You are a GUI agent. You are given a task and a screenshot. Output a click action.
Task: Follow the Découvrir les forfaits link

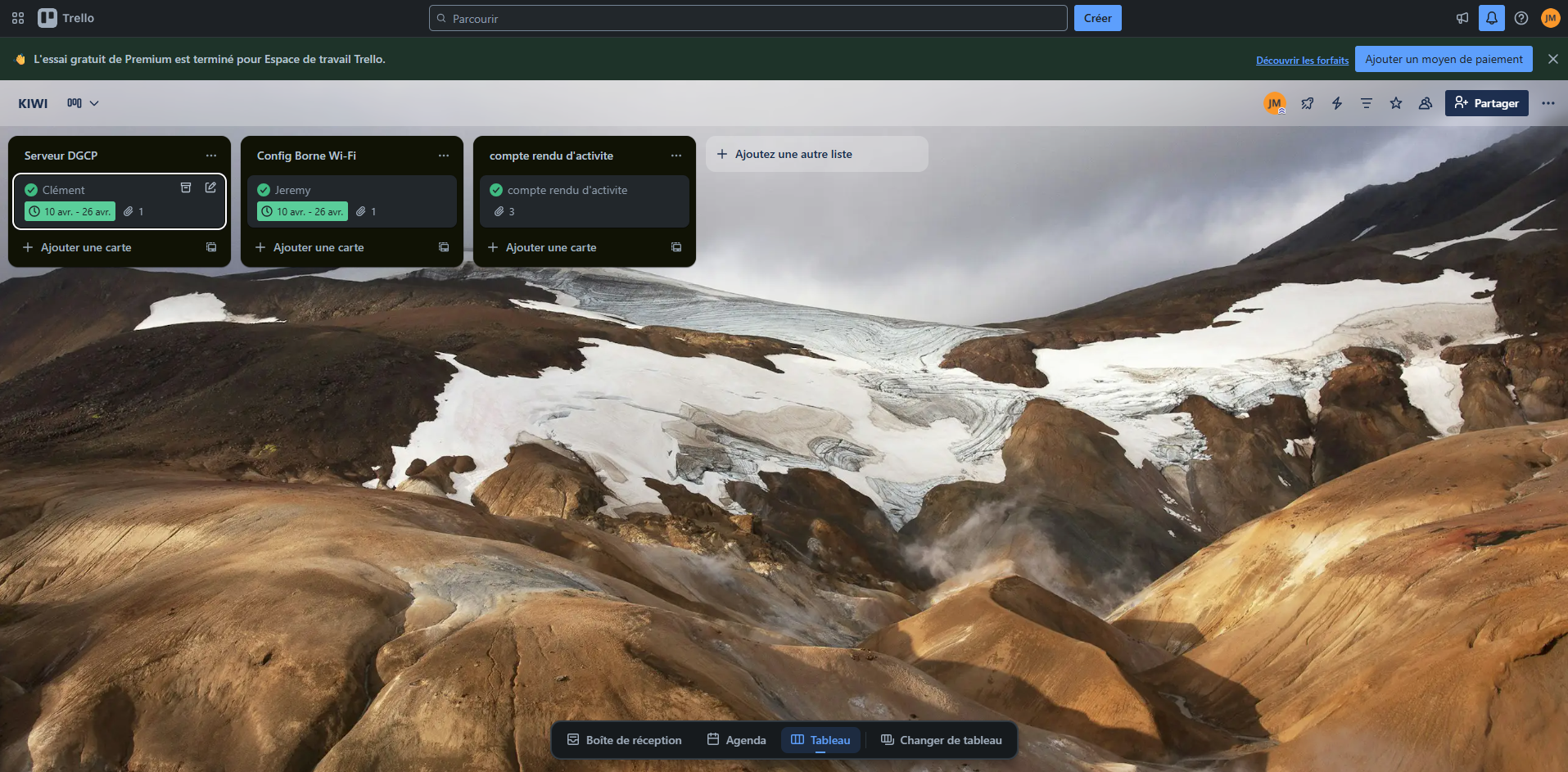[x=1302, y=60]
